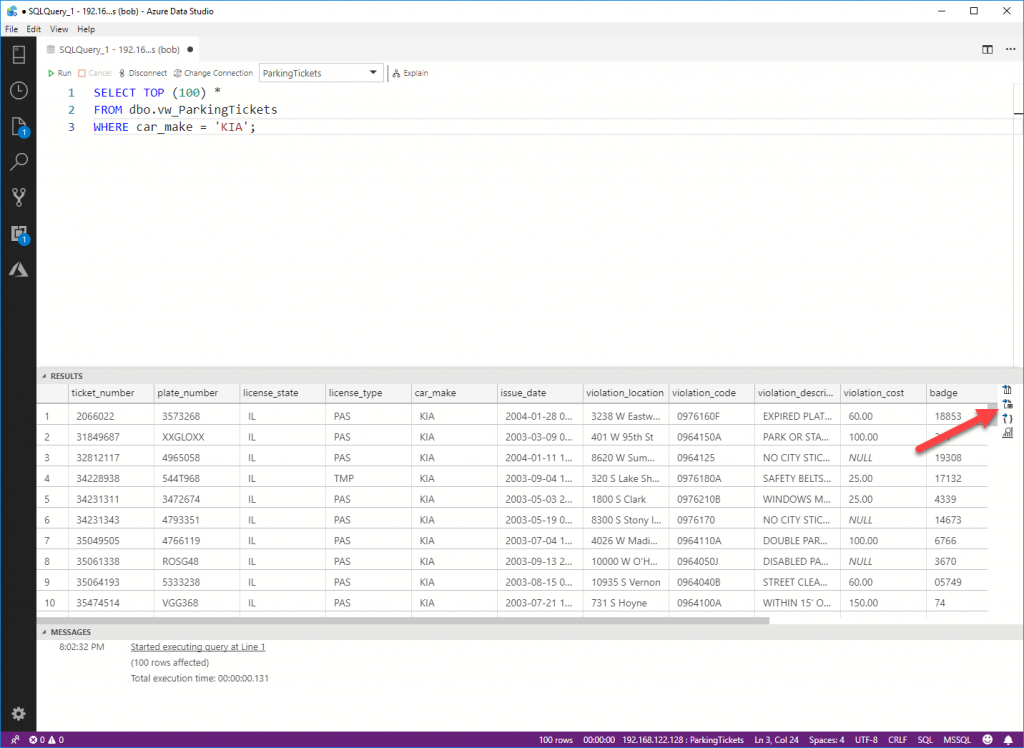
Task: Open Task History clock icon
Action: point(18,90)
